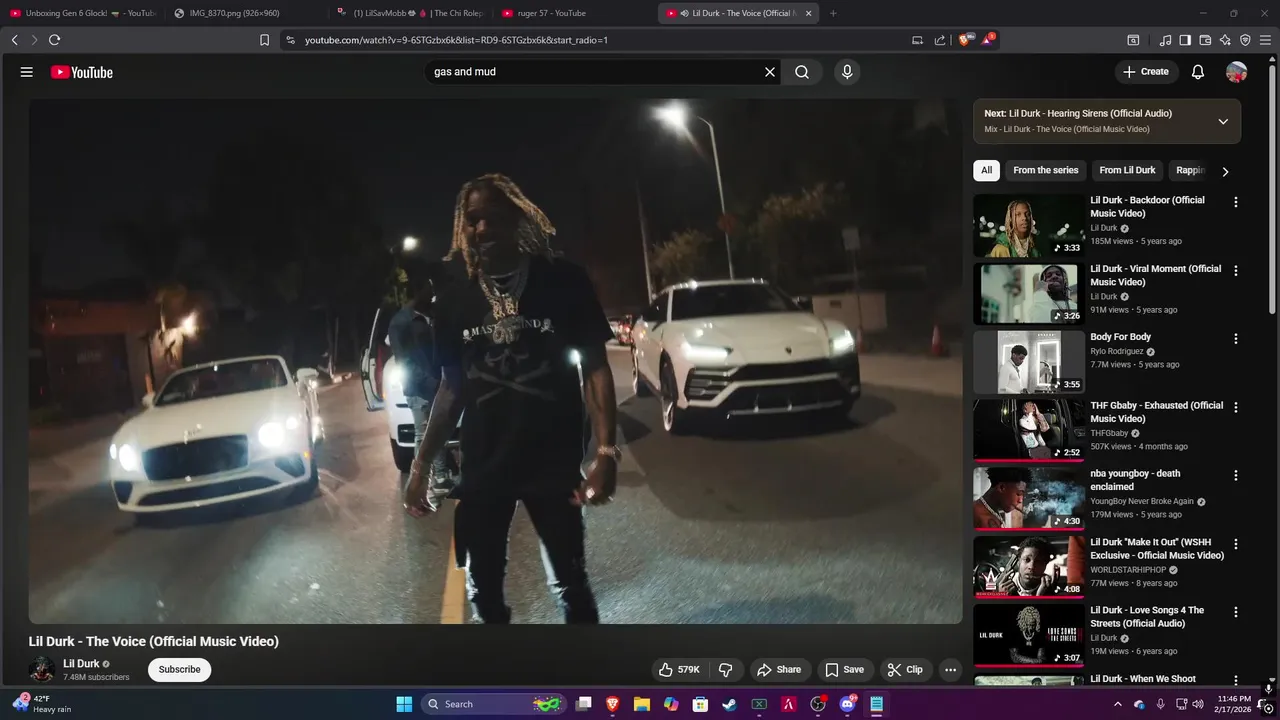Dislike the video with thumbs down
Viewport: 1280px width, 720px height.
(x=726, y=670)
